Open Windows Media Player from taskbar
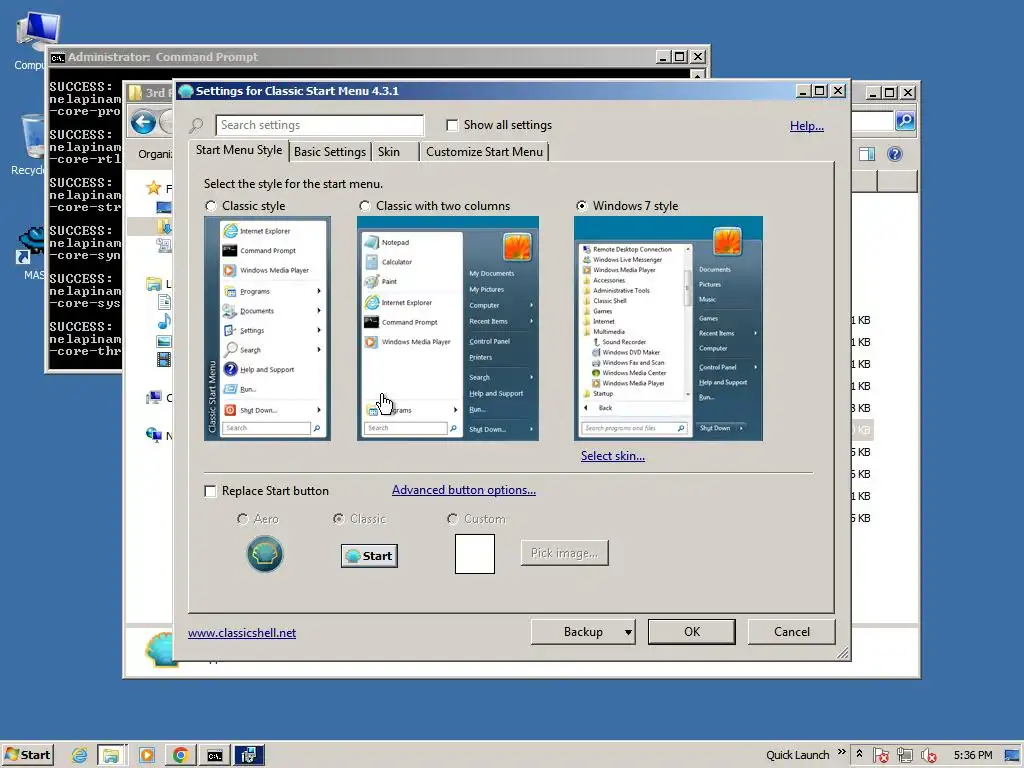The height and width of the screenshot is (768, 1024). point(147,755)
